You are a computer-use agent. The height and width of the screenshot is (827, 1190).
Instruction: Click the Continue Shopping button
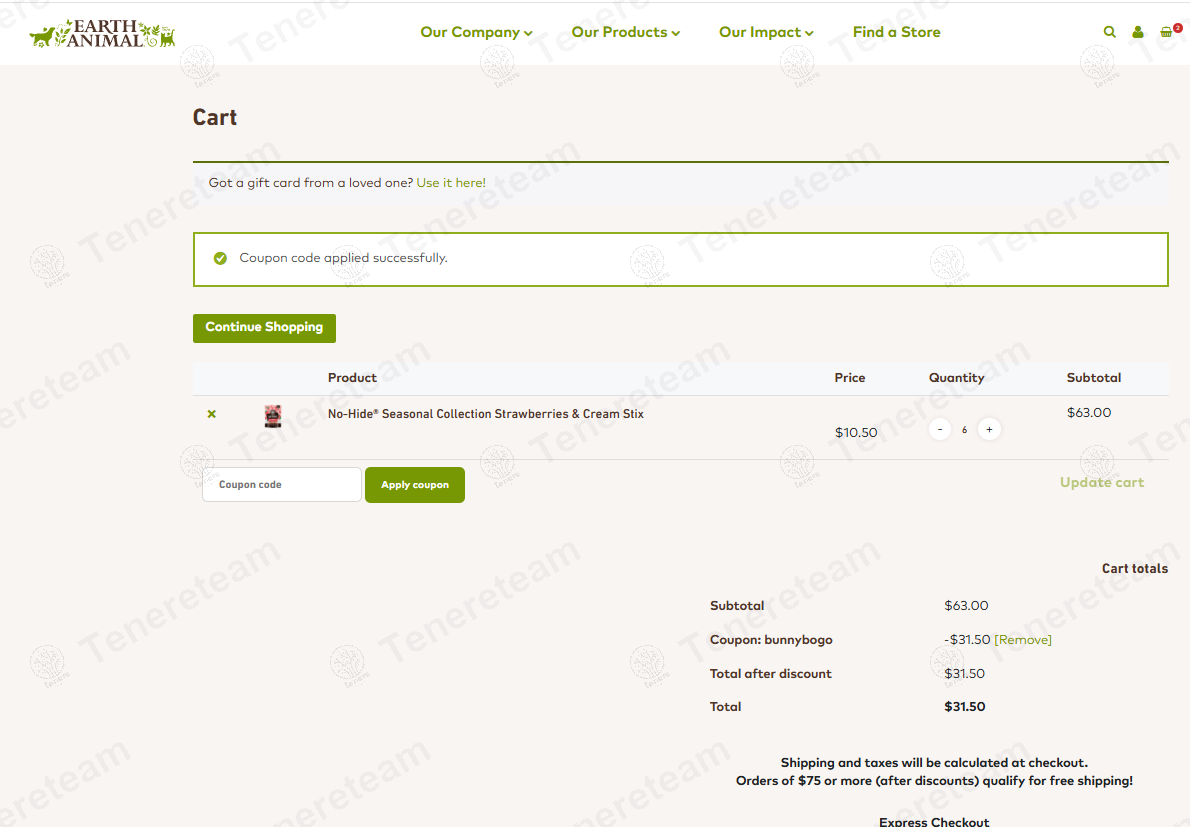point(264,328)
